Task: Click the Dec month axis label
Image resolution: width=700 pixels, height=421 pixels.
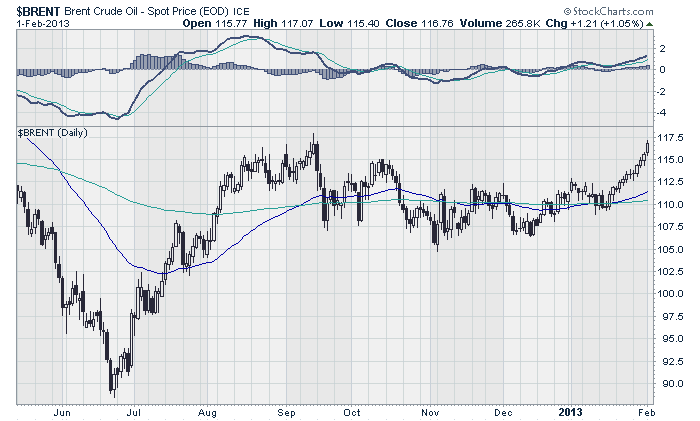Action: pyautogui.click(x=503, y=413)
